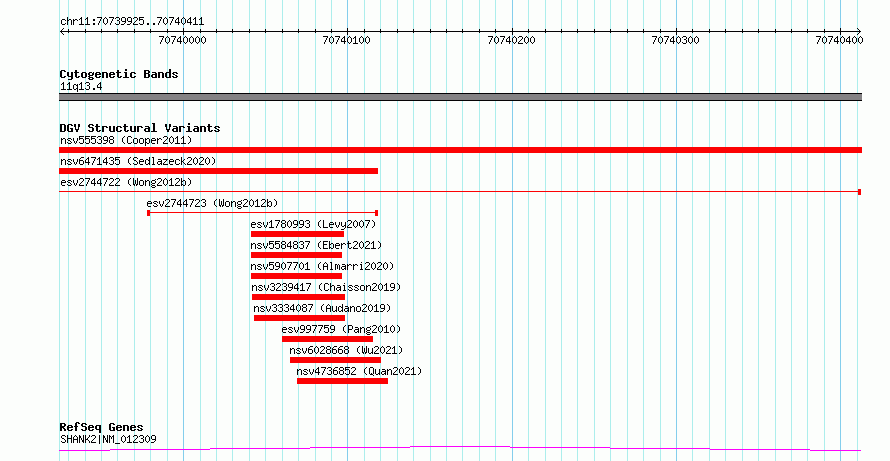Image resolution: width=890 pixels, height=461 pixels.
Task: Click ruler position 70740300
Action: coord(675,40)
